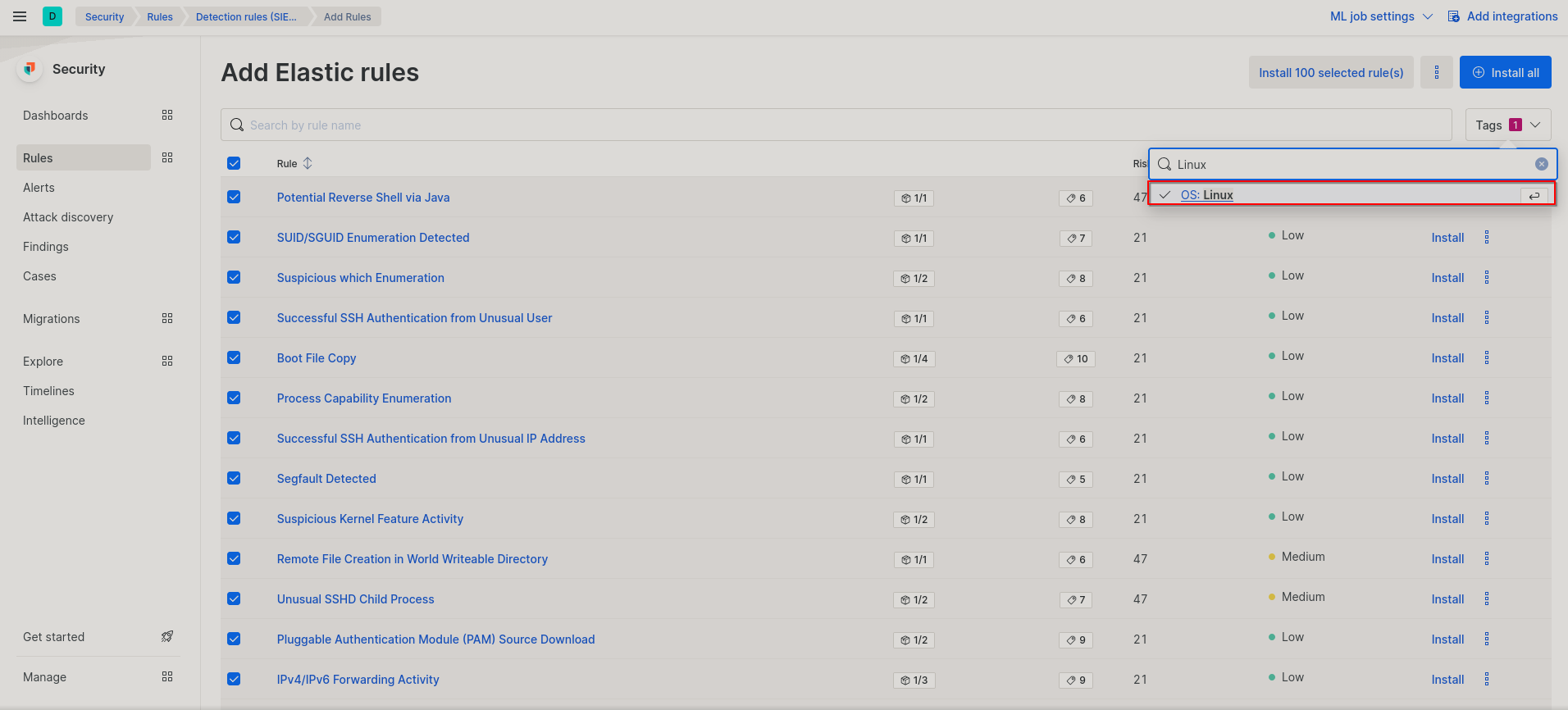This screenshot has height=710, width=1568.
Task: Toggle the select-all rules checkbox in header
Action: click(234, 163)
